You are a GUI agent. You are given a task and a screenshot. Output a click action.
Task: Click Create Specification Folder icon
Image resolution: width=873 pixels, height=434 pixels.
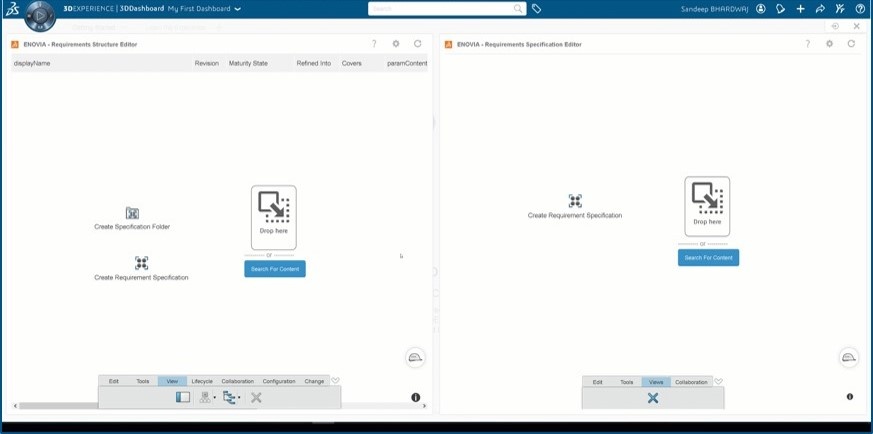pyautogui.click(x=132, y=213)
